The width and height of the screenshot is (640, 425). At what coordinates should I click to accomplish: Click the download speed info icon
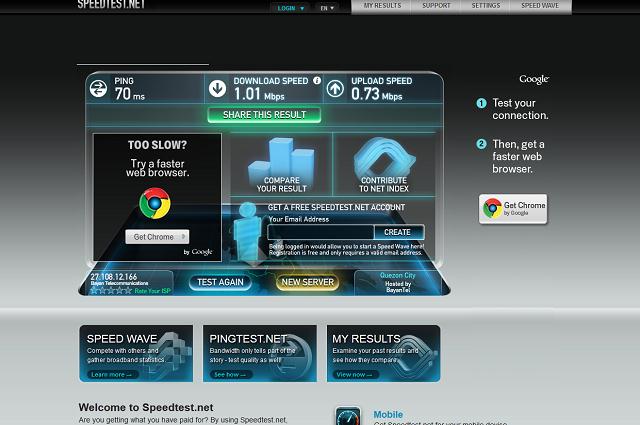[317, 80]
